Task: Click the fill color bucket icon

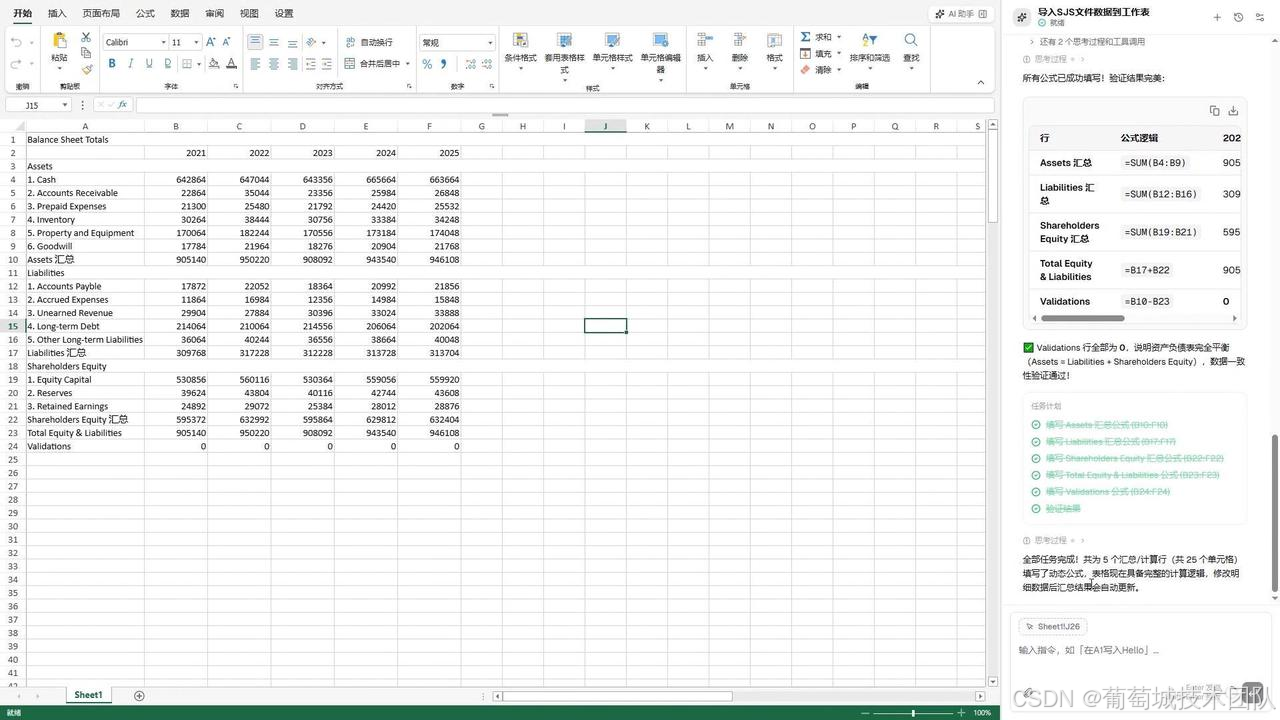Action: point(214,63)
